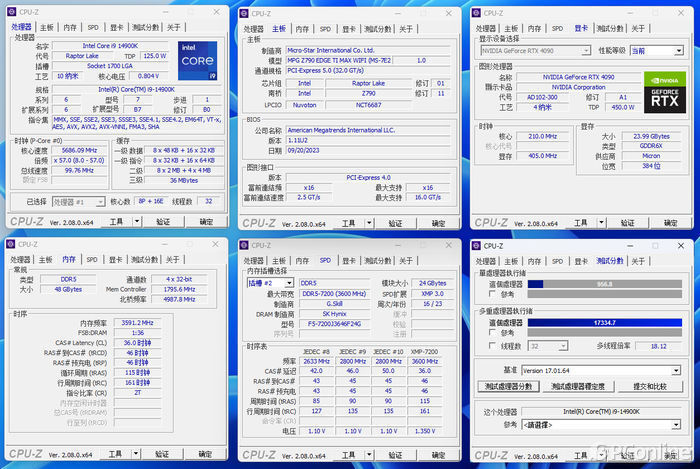Viewport: 700px width, 469px height.
Task: Click the memory size value 48 GBytes
Action: click(68, 290)
